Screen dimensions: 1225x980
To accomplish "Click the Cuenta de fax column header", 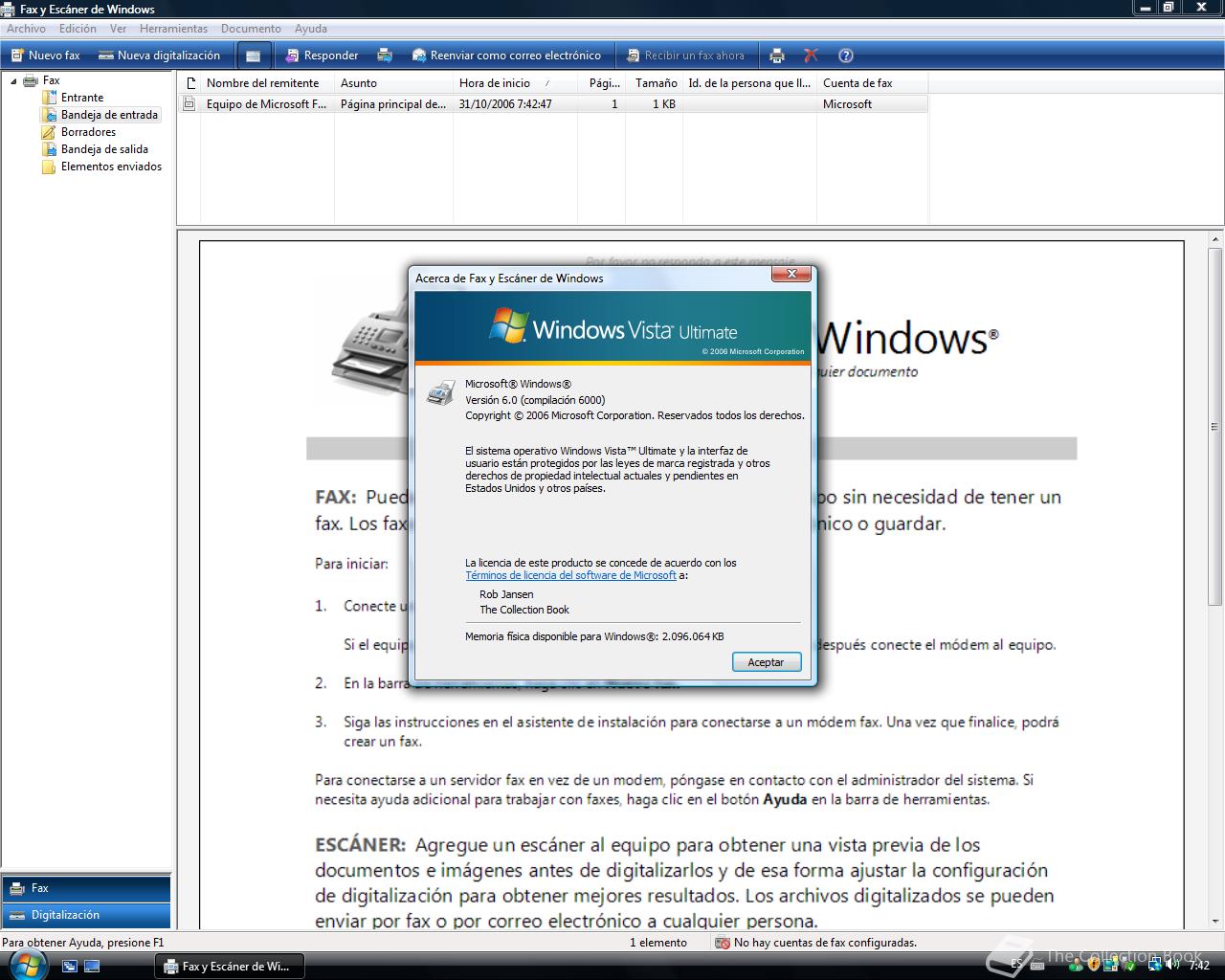I will pos(872,83).
